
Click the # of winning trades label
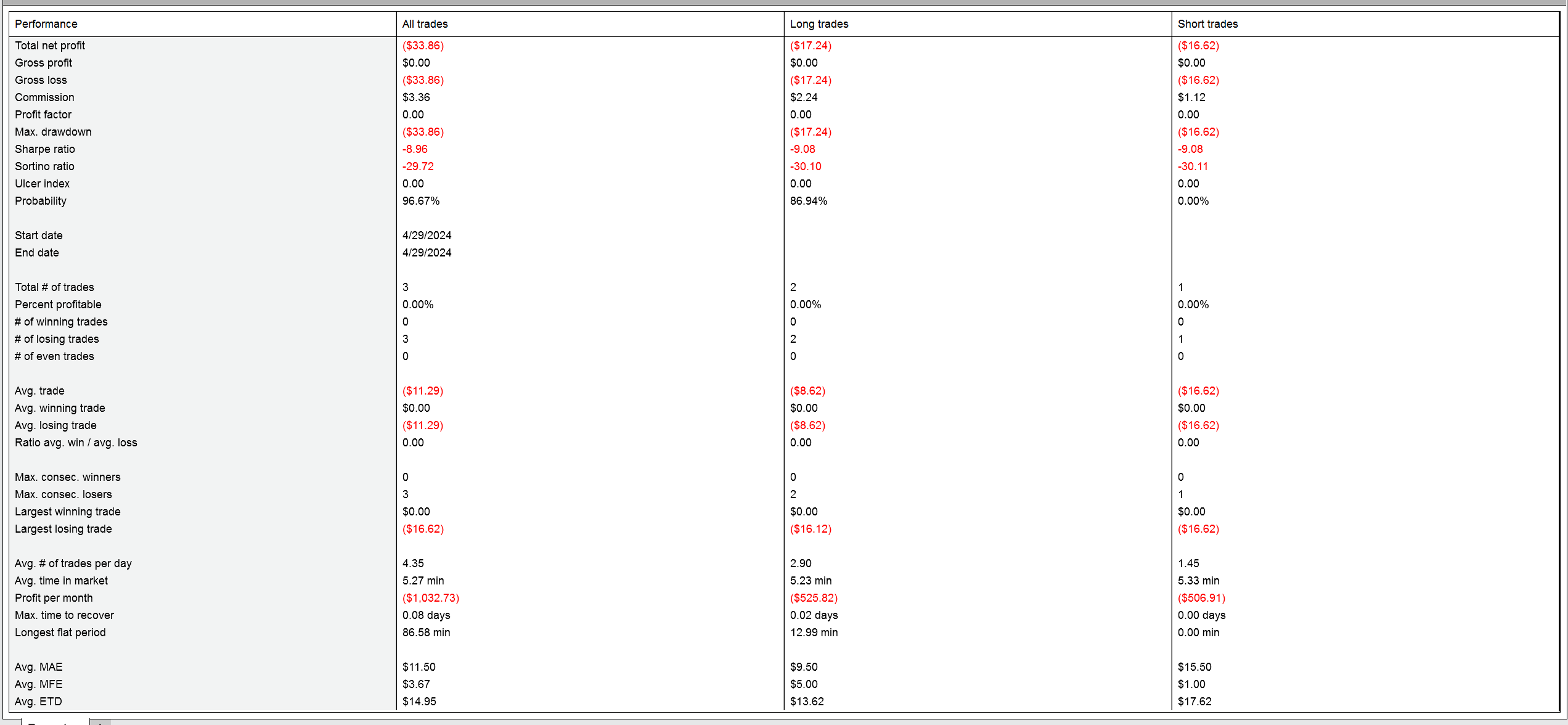[x=61, y=322]
